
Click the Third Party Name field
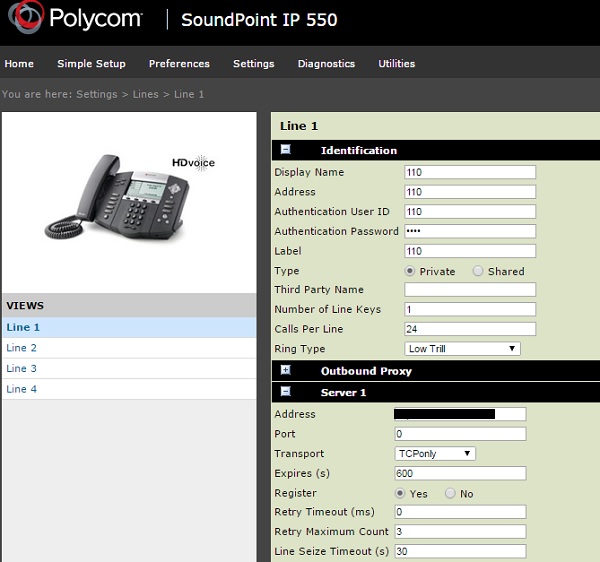coord(470,290)
